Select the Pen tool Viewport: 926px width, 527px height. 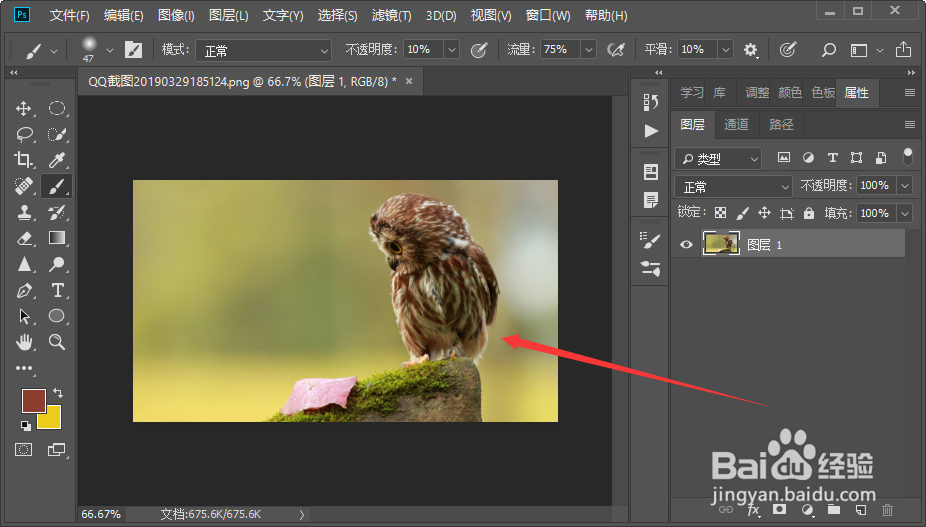pos(24,290)
